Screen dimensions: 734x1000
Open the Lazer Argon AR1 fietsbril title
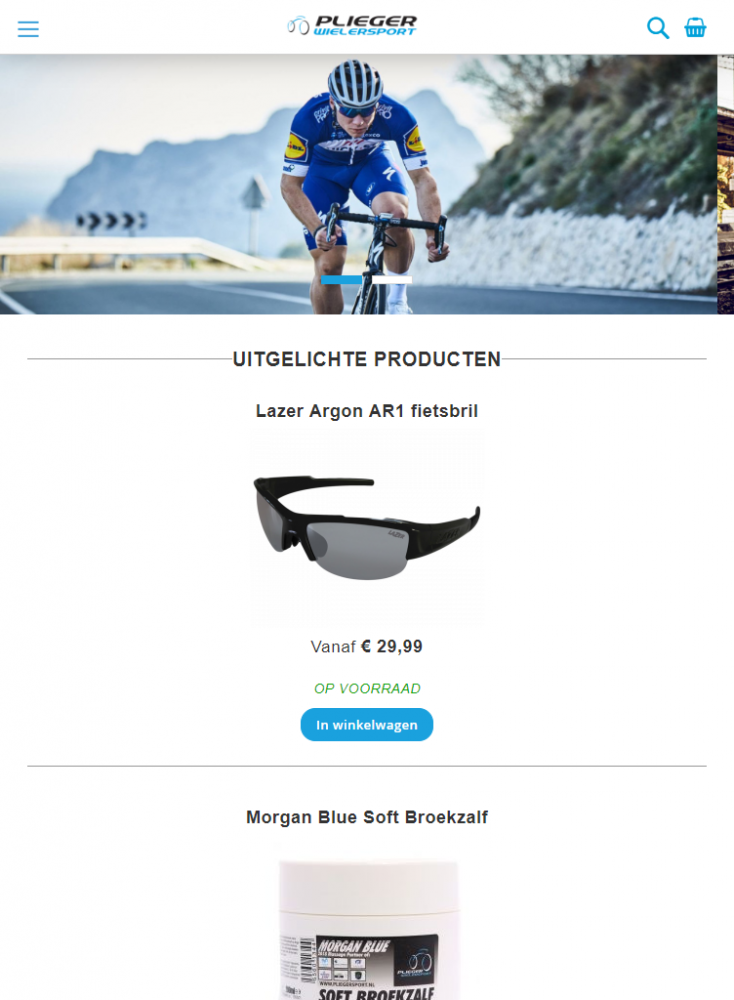tap(367, 411)
